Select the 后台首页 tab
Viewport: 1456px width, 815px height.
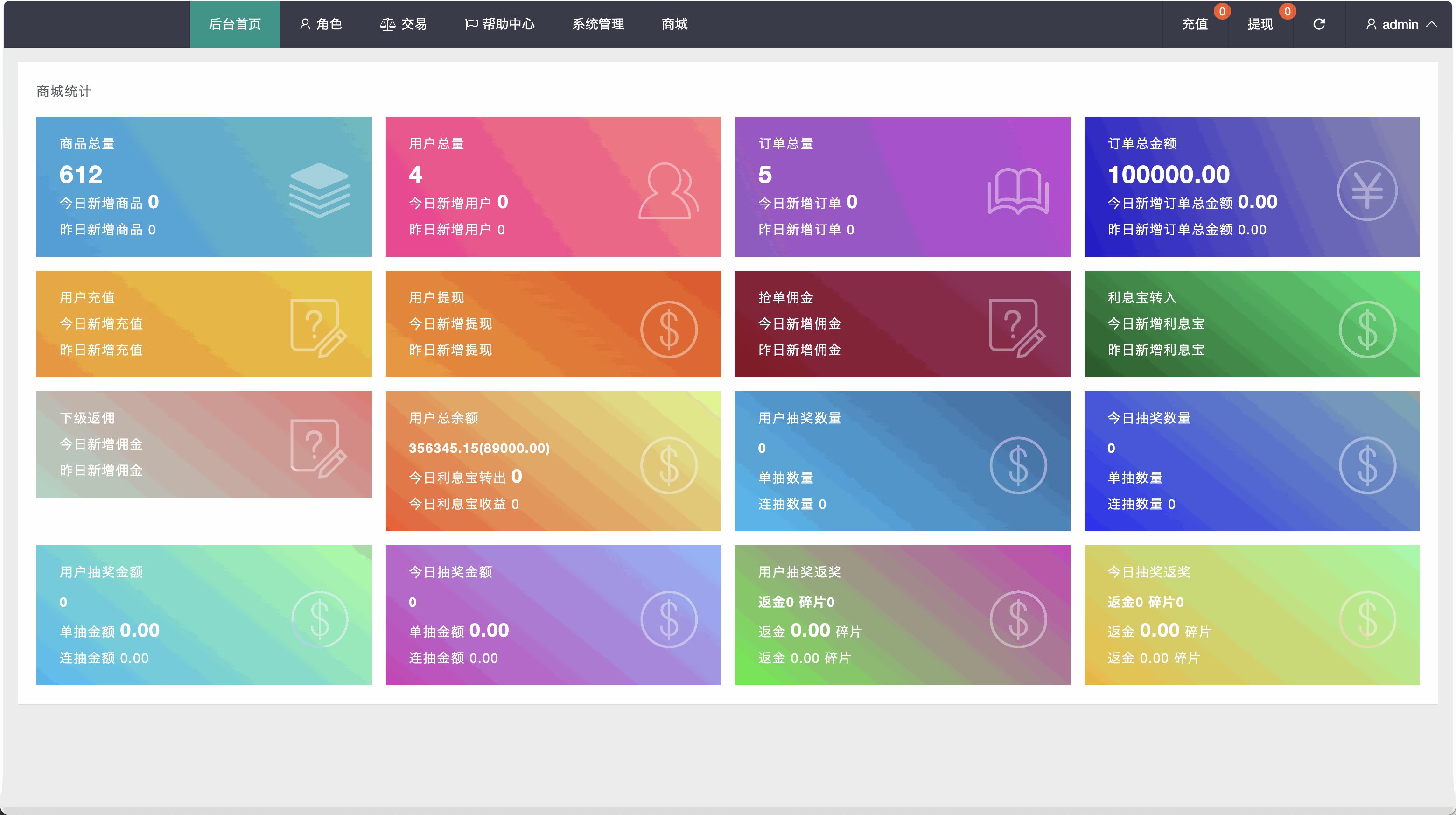coord(235,24)
